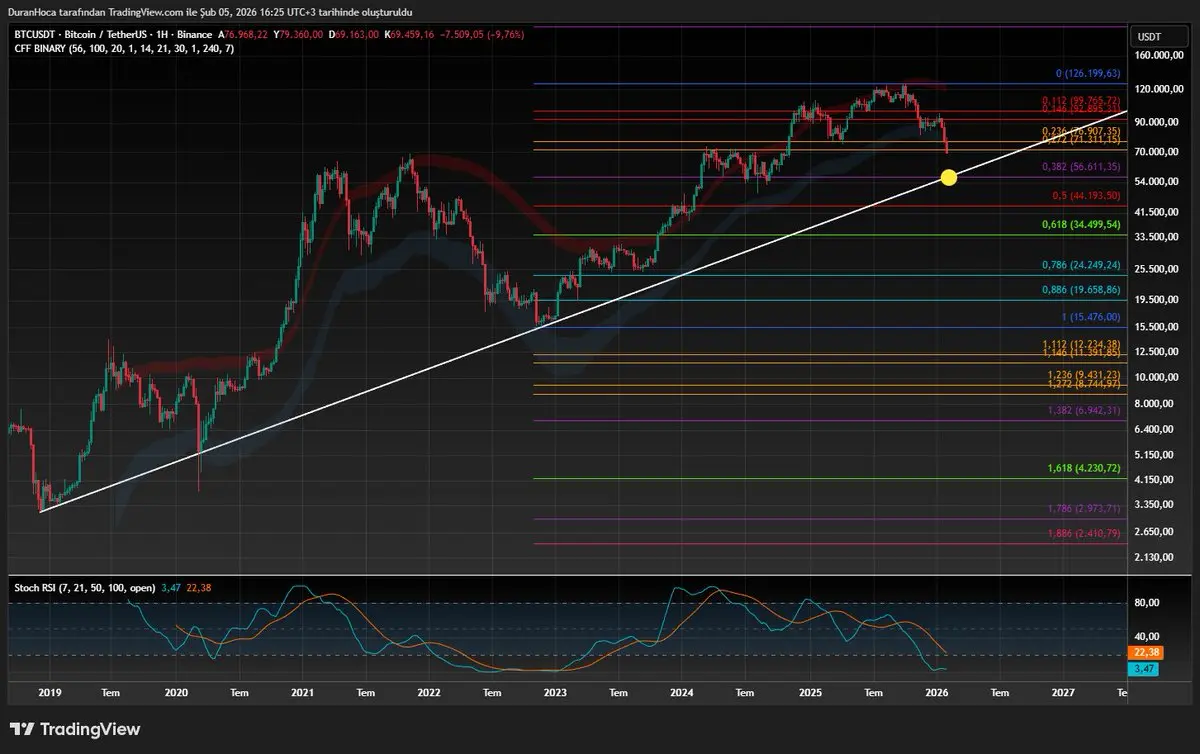Click the 2025 label on time axis
This screenshot has width=1200, height=754.
pos(809,692)
